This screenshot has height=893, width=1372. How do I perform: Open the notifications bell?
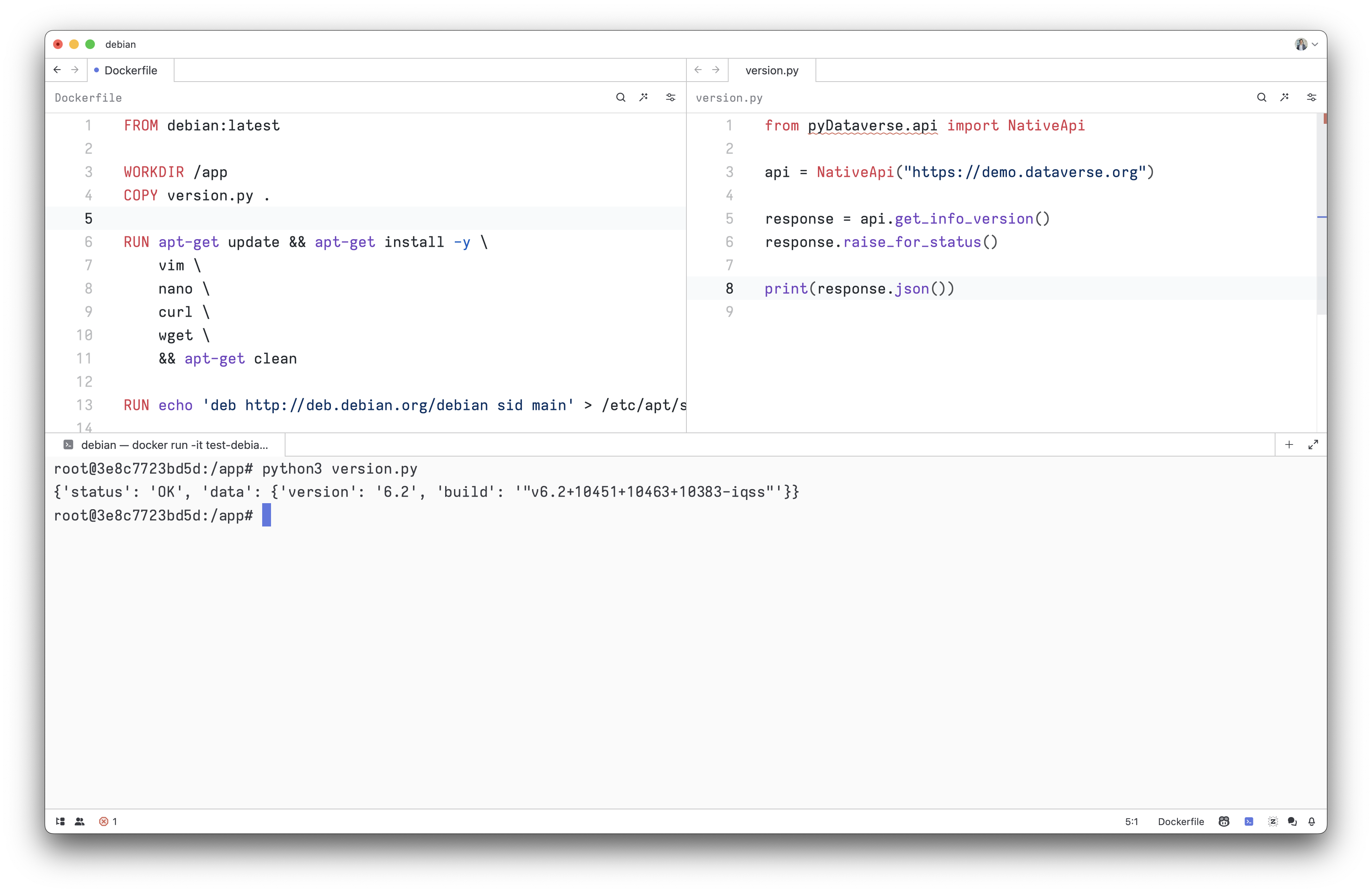click(1311, 821)
